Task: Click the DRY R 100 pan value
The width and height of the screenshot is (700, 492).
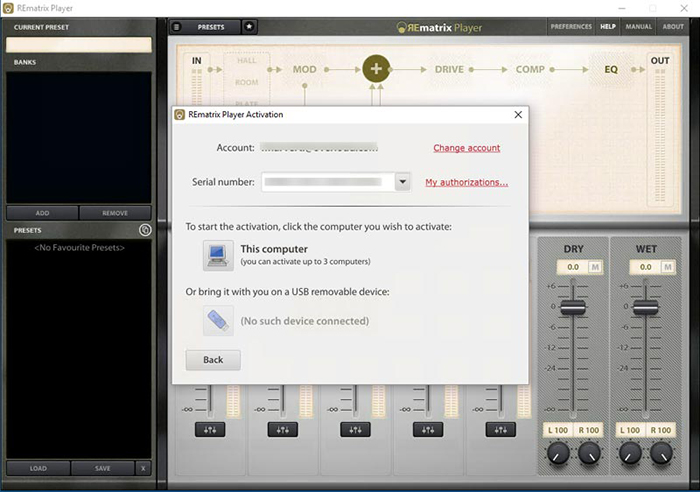Action: [x=588, y=430]
